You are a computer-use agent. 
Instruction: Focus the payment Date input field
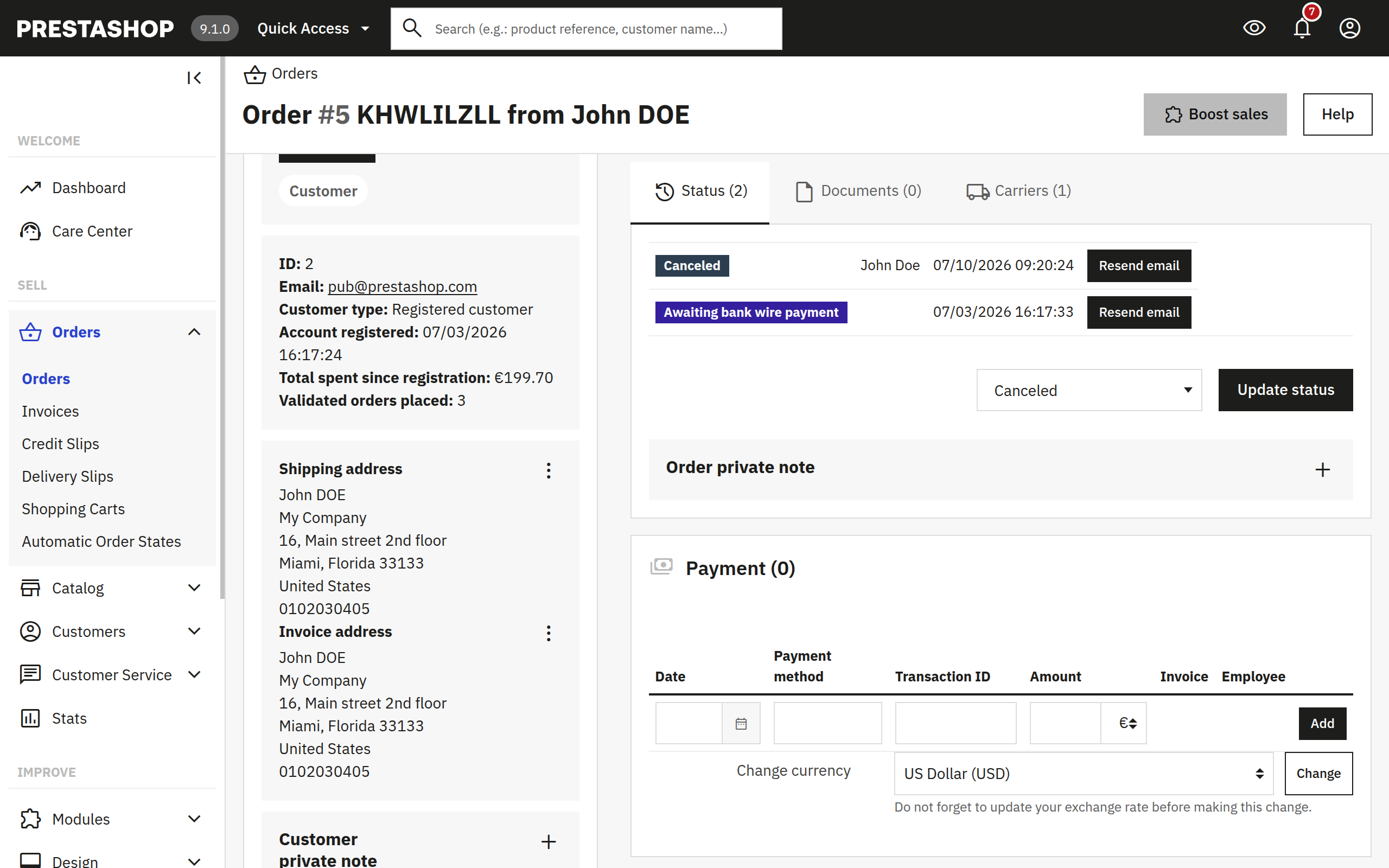689,723
